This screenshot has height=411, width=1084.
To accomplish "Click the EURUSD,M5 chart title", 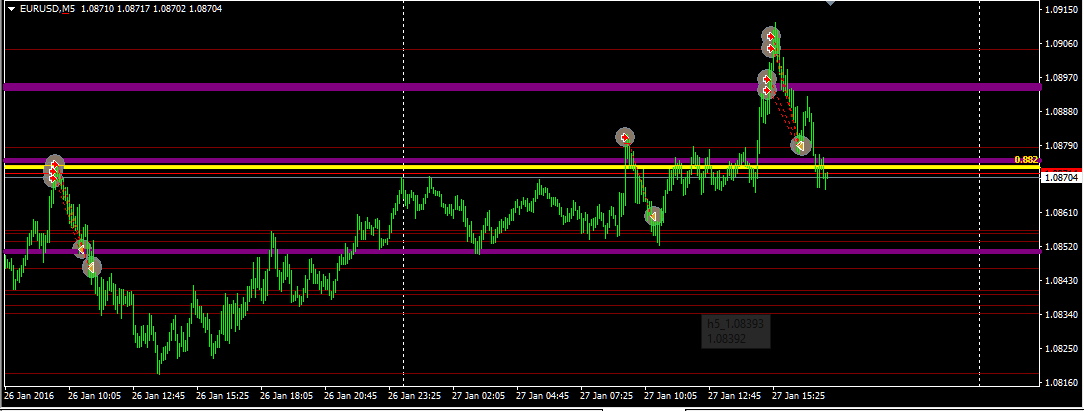I will (46, 10).
